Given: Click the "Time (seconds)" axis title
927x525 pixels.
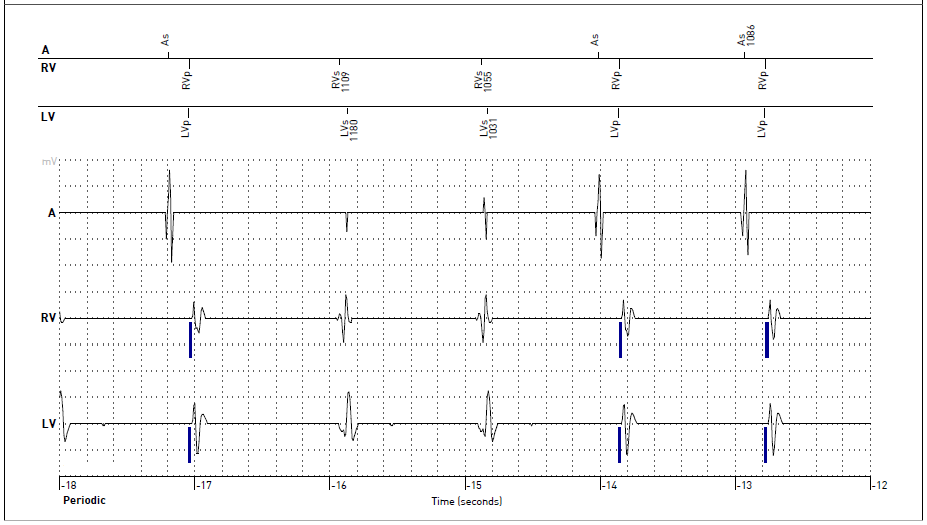Looking at the screenshot, I should [466, 501].
